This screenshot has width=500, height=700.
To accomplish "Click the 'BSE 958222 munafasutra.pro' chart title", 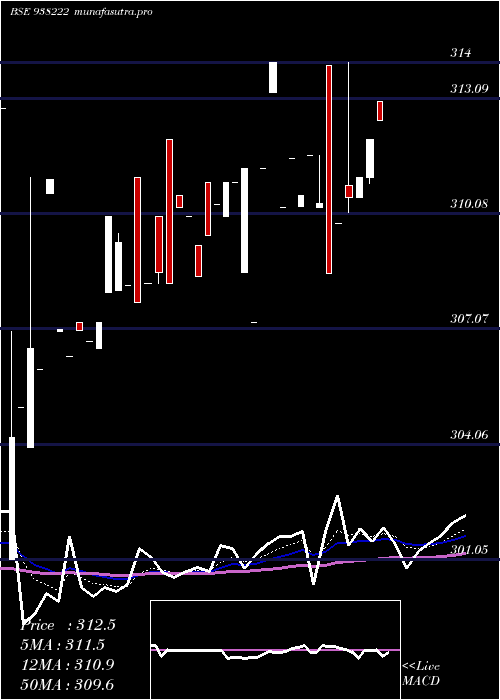I will click(81, 12).
